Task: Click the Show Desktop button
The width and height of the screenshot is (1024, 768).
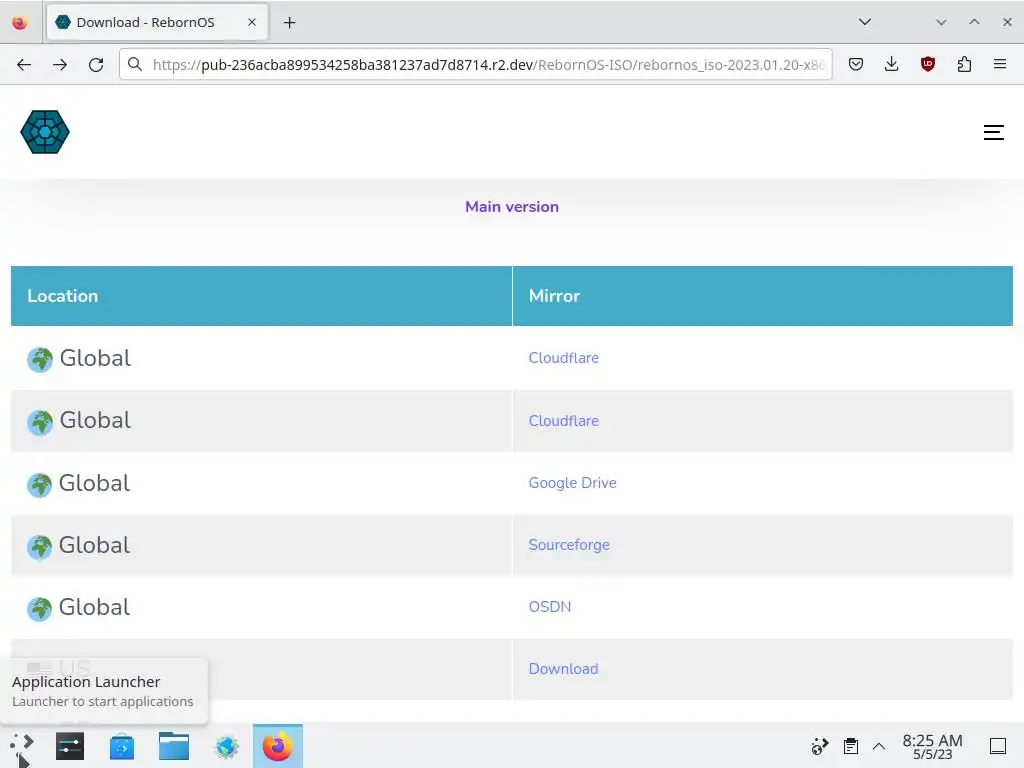Action: (x=998, y=746)
